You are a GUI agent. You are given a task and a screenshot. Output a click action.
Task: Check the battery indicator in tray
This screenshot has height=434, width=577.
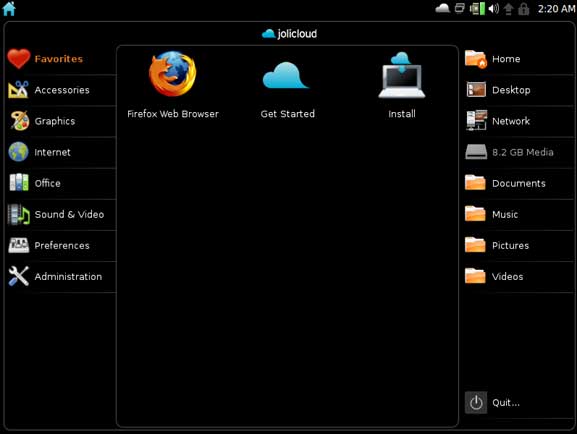click(x=477, y=8)
